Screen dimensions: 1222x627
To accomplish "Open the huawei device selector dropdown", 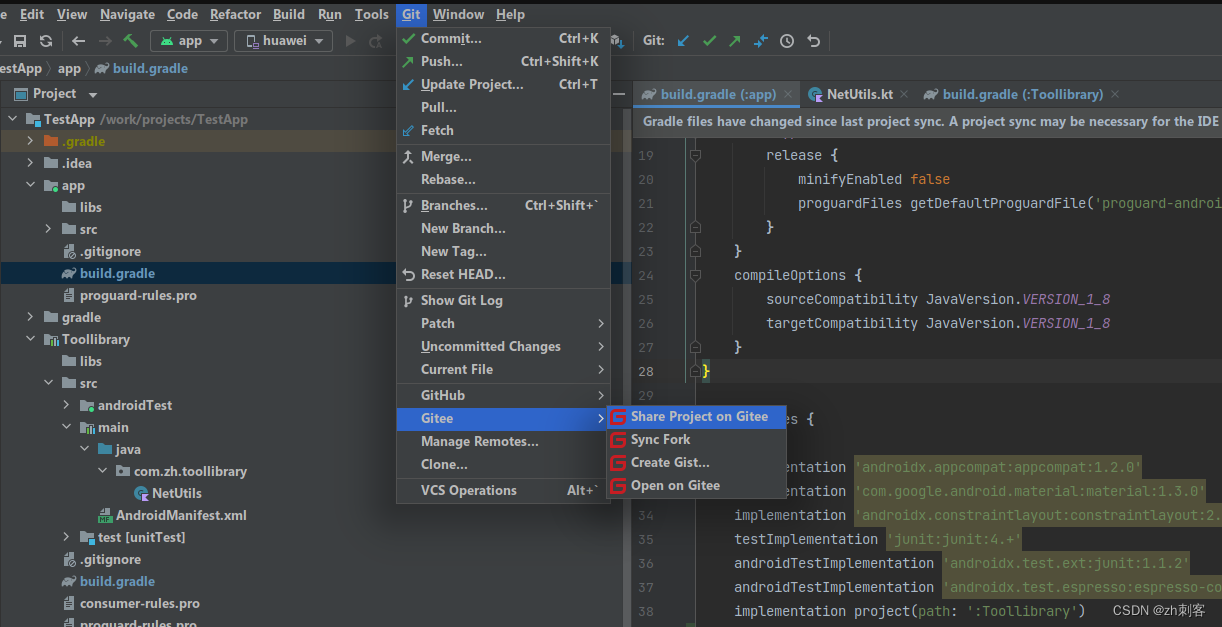I will (x=284, y=41).
